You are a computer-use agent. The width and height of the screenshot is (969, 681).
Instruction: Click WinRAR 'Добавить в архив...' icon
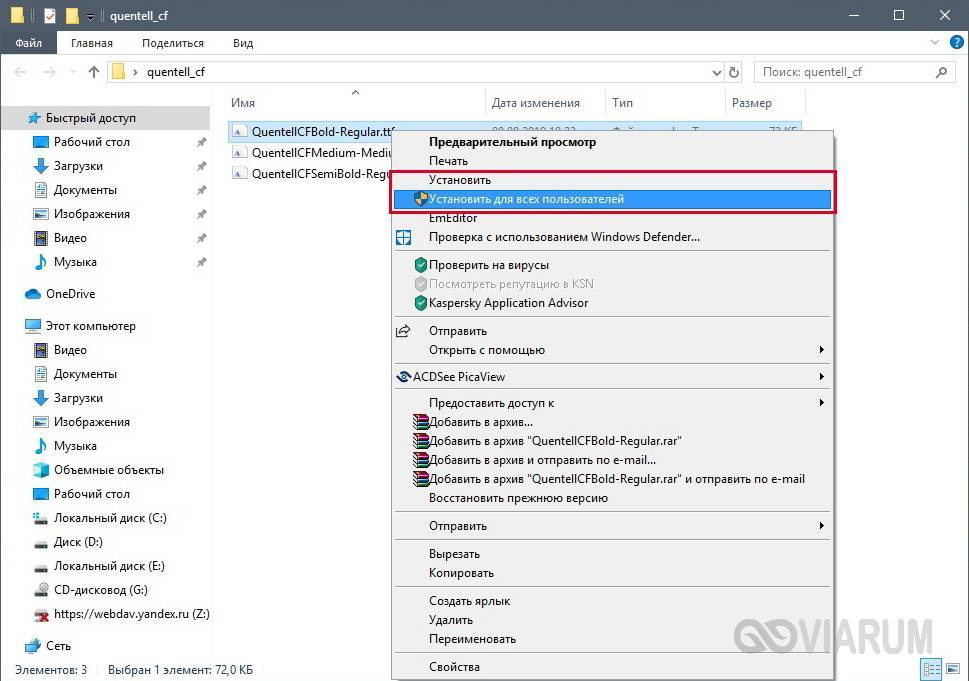pyautogui.click(x=421, y=422)
